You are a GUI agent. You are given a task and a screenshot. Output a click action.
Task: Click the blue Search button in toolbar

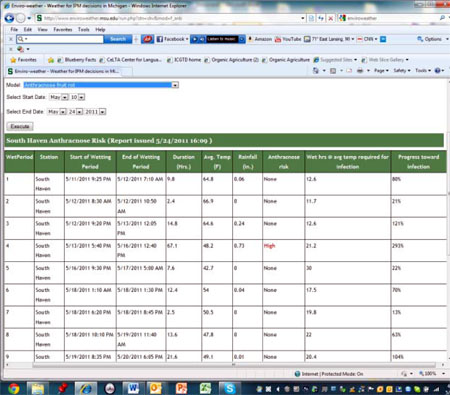pyautogui.click(x=118, y=39)
